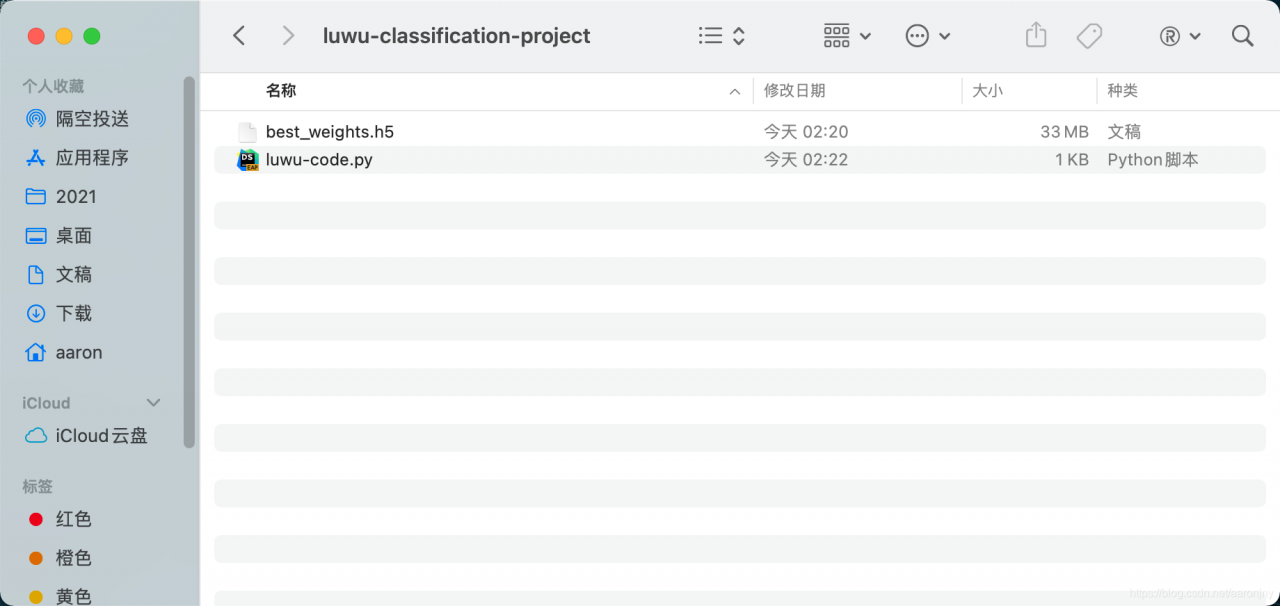Open Applications (应用程序) in the sidebar

[92, 158]
